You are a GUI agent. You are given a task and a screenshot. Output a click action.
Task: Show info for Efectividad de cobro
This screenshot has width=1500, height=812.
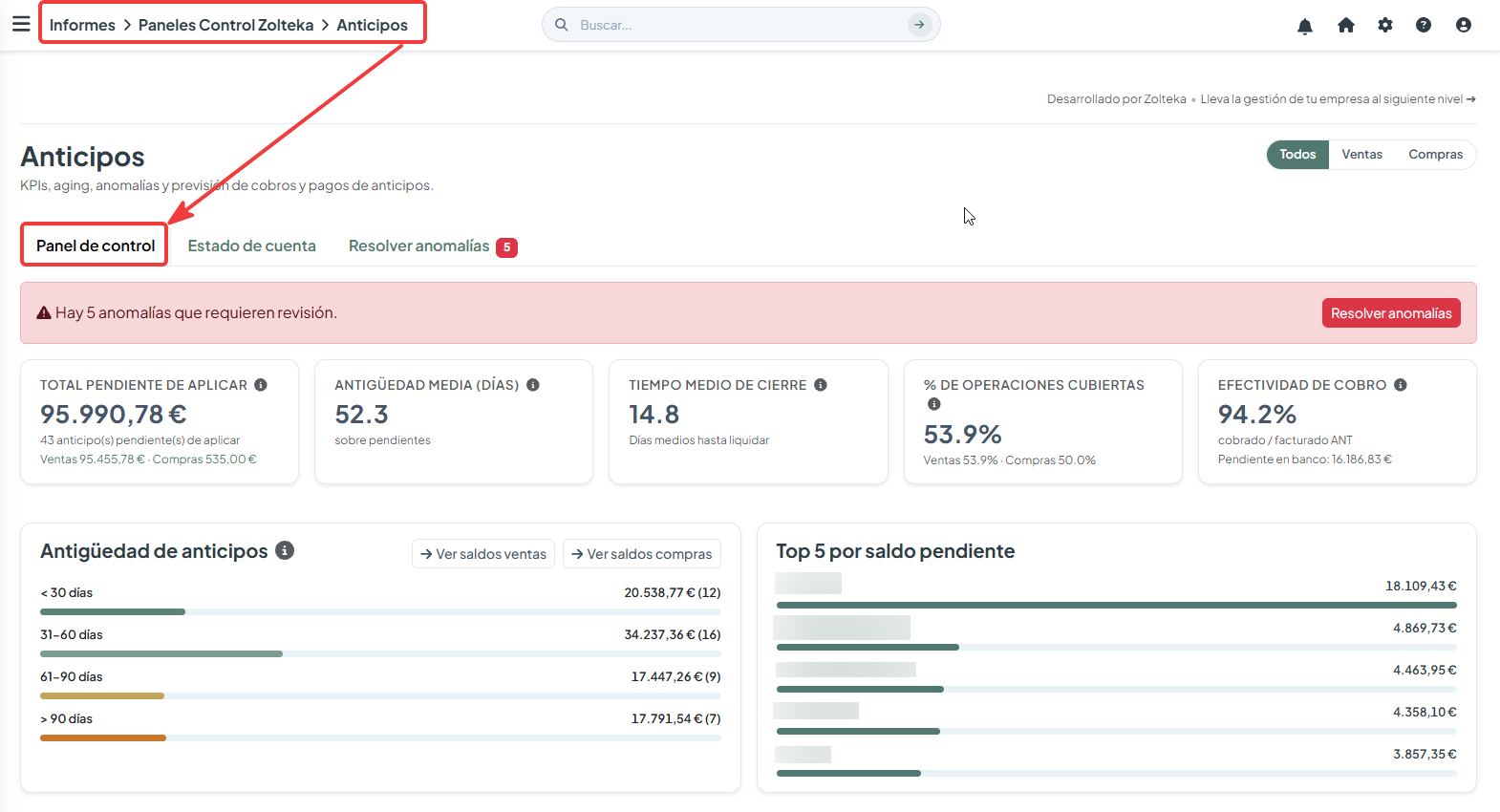pos(1401,385)
